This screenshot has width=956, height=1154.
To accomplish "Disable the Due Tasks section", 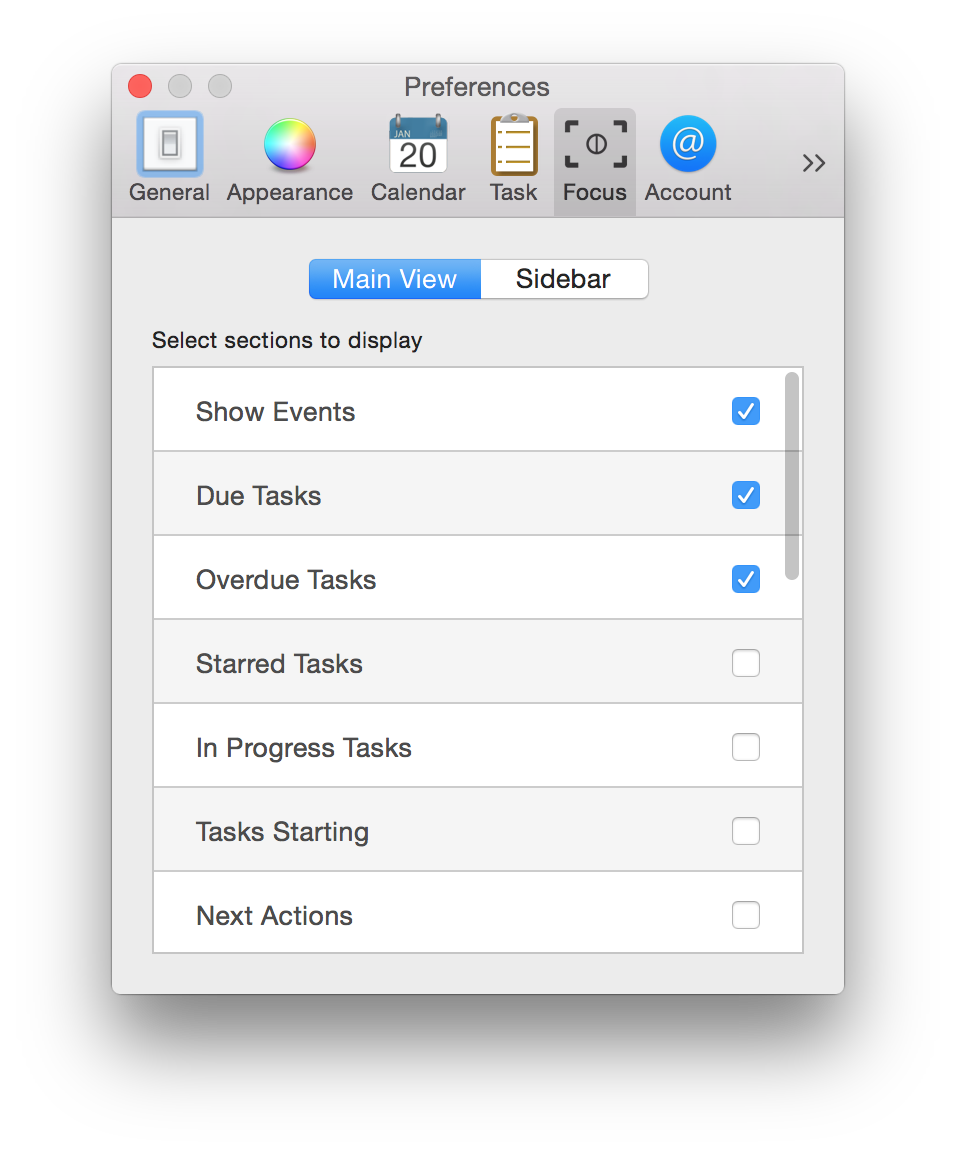I will tap(746, 495).
